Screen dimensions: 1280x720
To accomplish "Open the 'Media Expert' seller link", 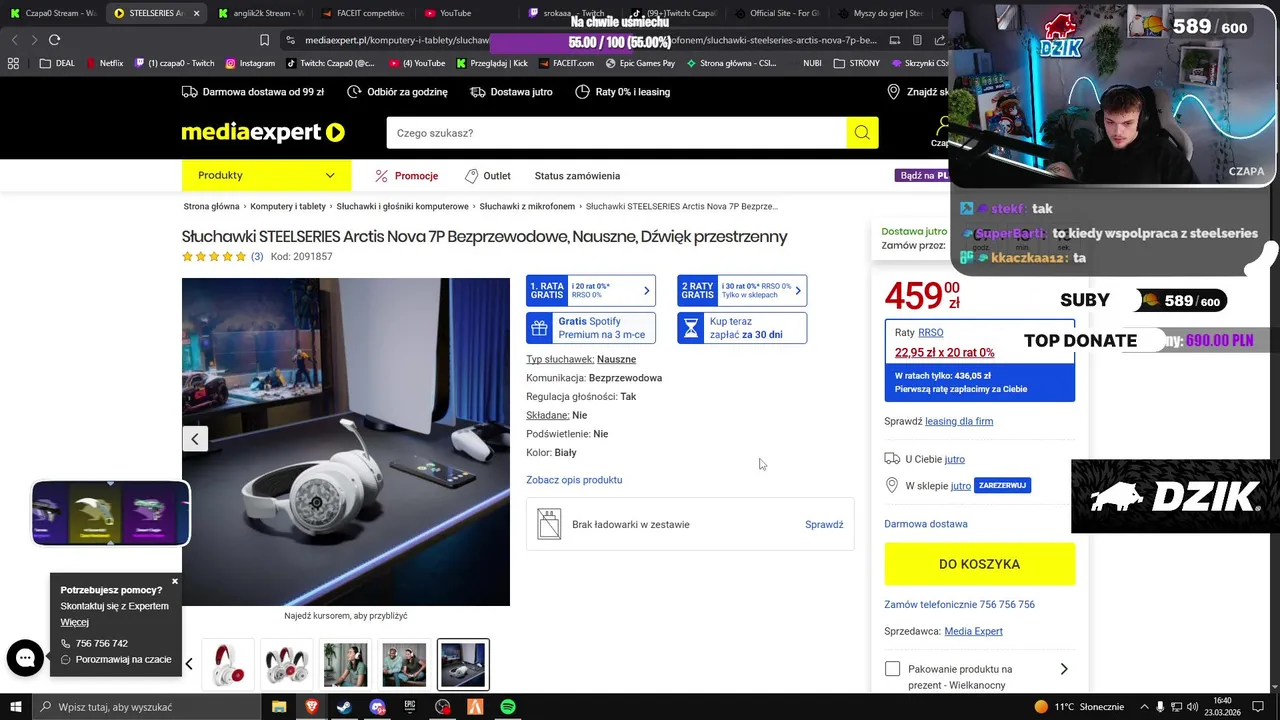I will (x=973, y=631).
